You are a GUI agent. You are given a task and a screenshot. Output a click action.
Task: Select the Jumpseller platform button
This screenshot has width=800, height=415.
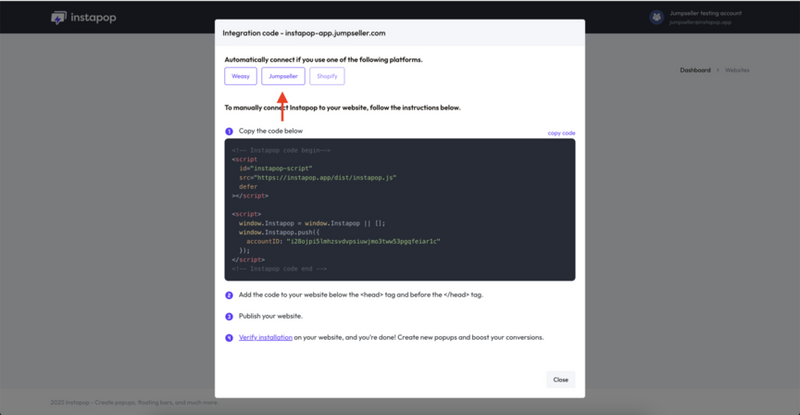(283, 76)
